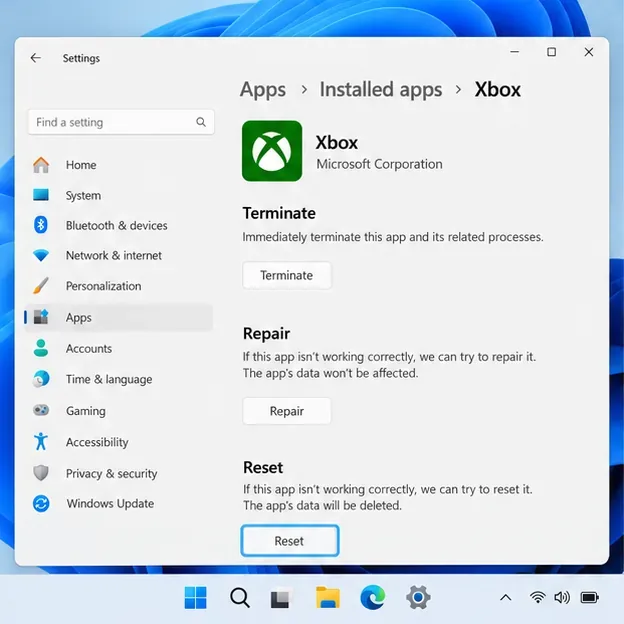Open Home settings page

(119, 165)
